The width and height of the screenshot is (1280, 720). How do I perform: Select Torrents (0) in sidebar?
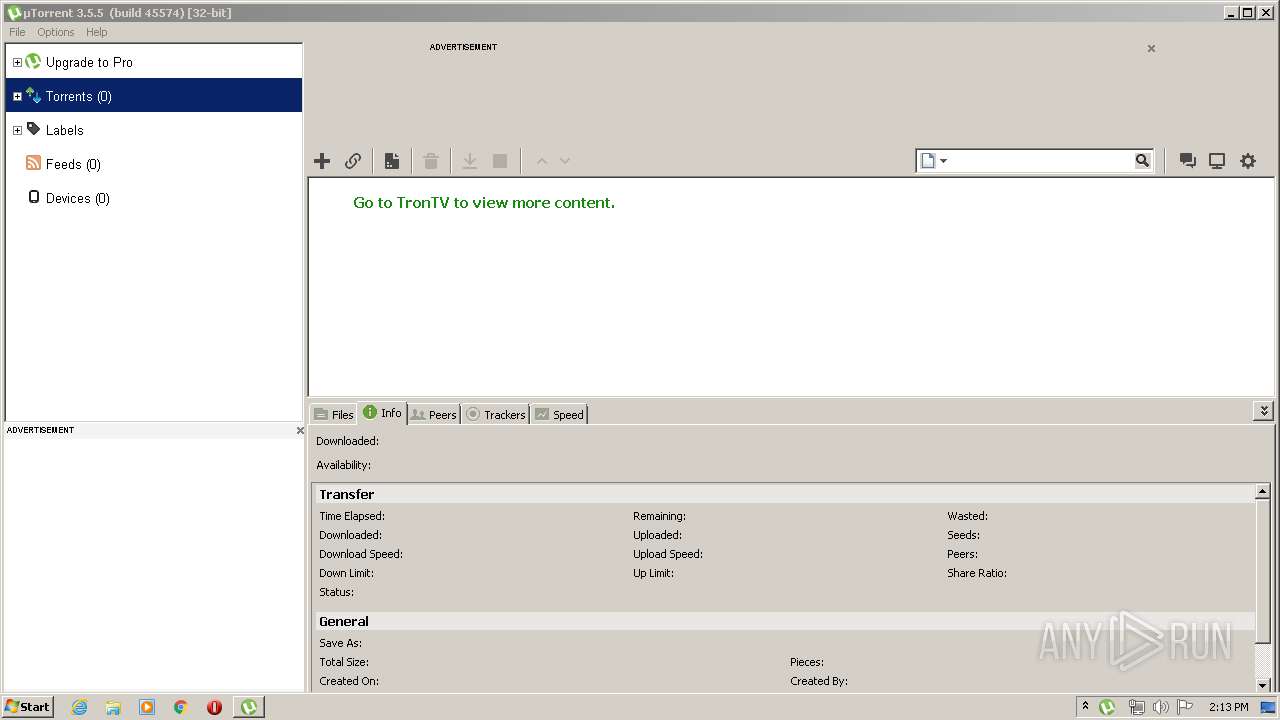point(79,96)
